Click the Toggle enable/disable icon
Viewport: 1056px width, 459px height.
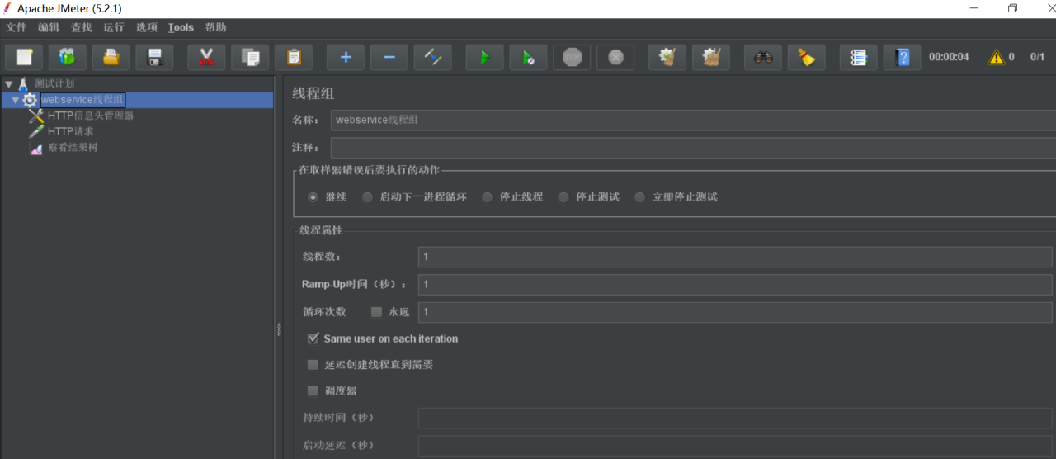tap(432, 57)
